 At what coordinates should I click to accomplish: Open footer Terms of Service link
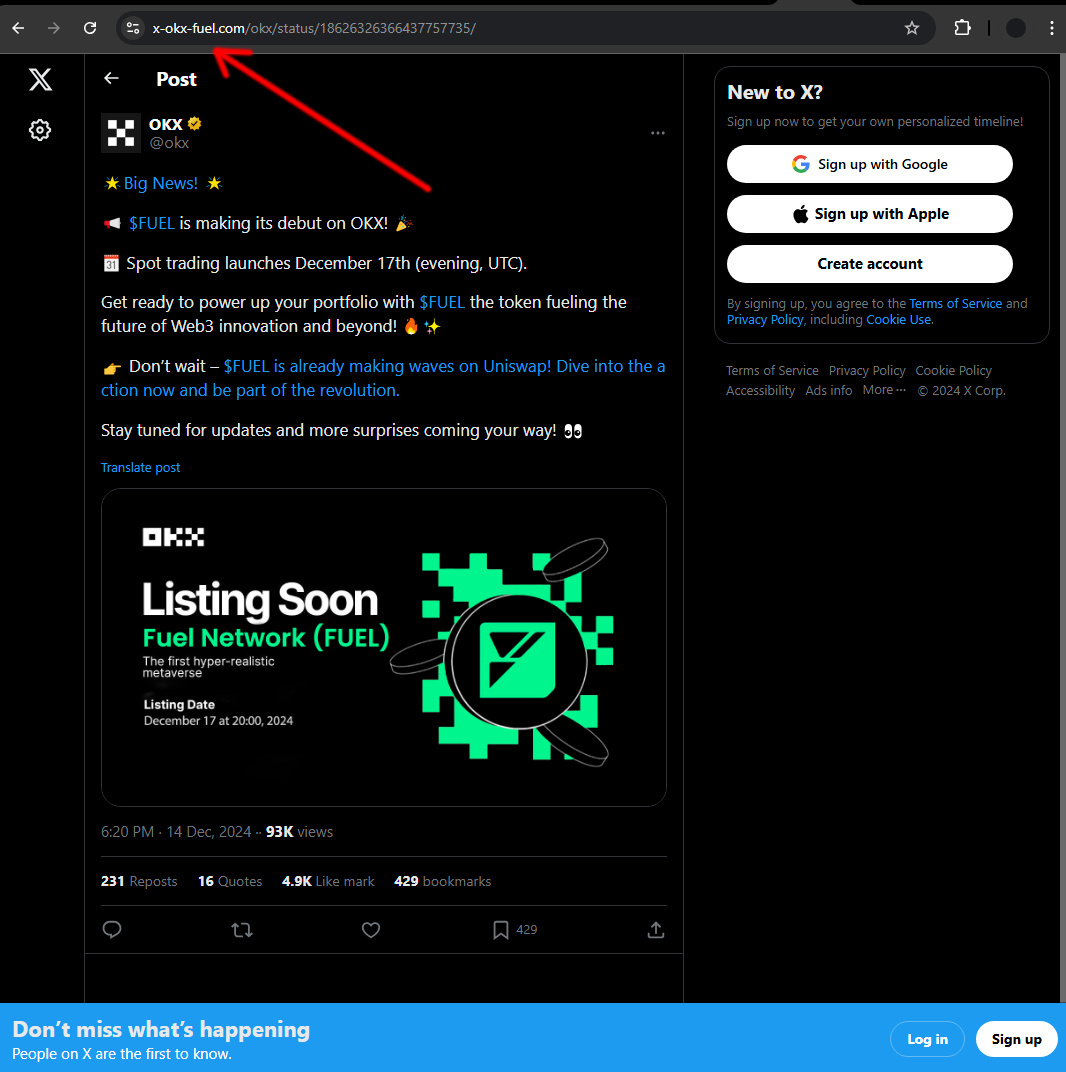tap(772, 371)
